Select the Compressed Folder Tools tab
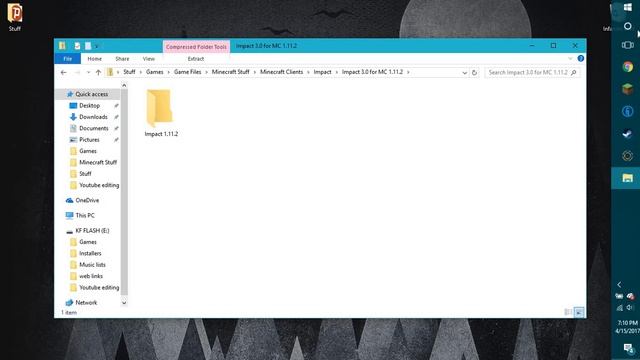The width and height of the screenshot is (640, 360). 196,47
